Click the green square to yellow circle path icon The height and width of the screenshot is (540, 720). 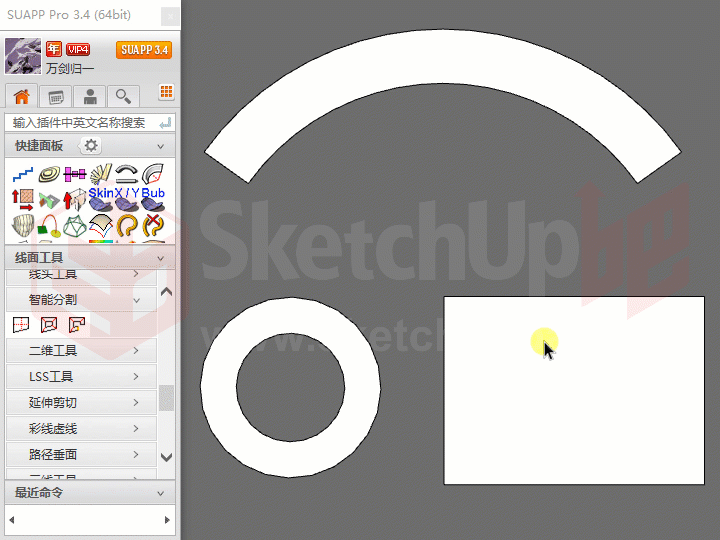point(49,226)
